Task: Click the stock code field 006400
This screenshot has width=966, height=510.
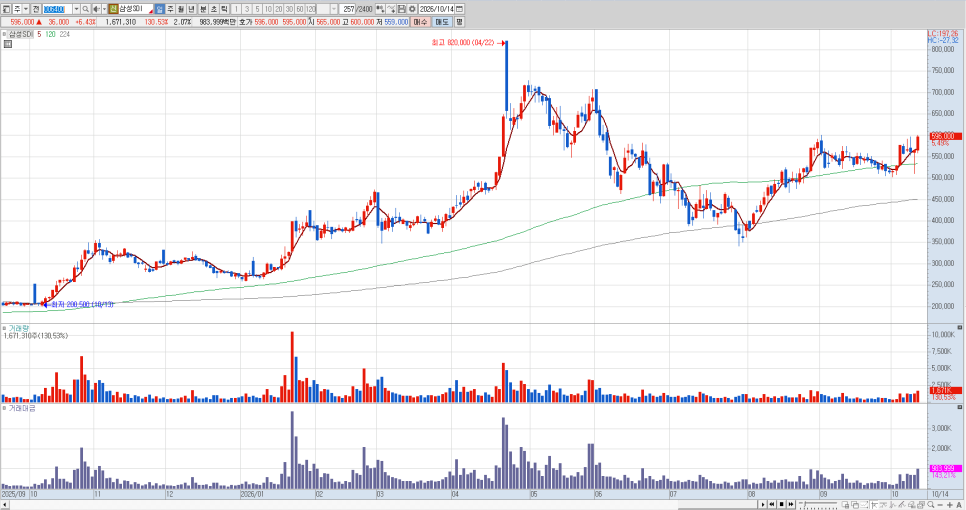Action: coord(57,9)
